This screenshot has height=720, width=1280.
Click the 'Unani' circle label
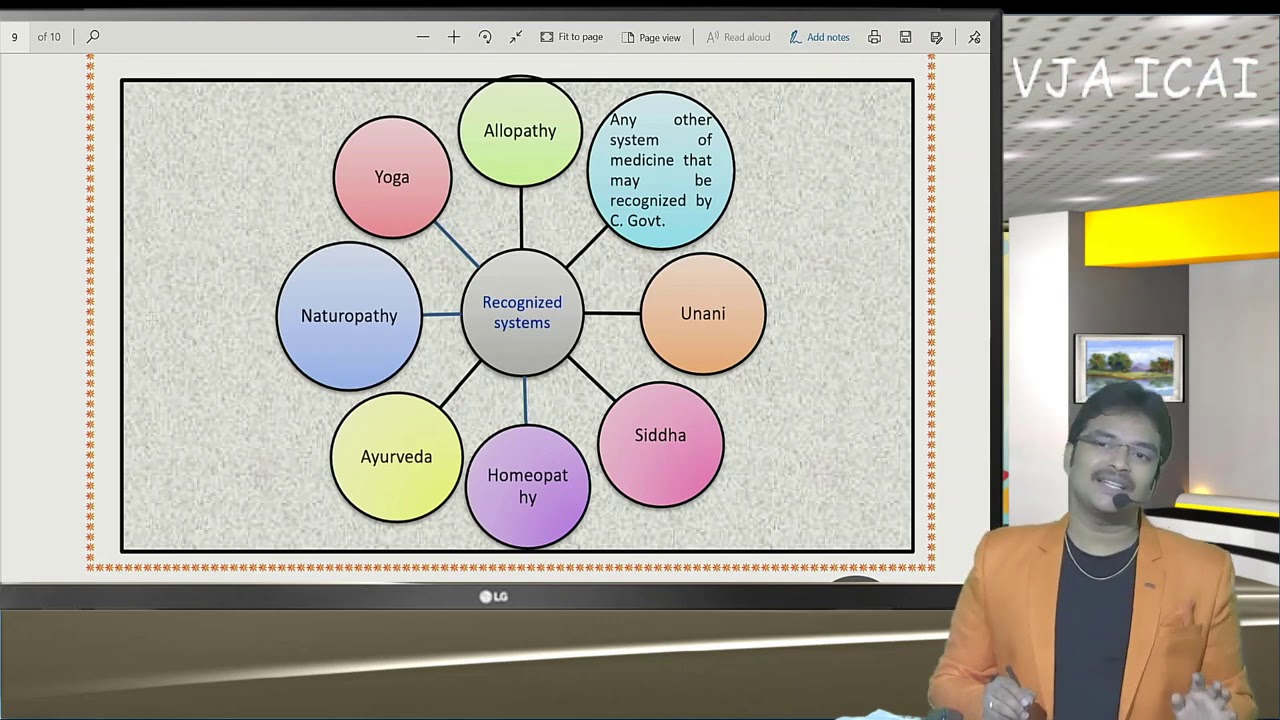(x=703, y=314)
